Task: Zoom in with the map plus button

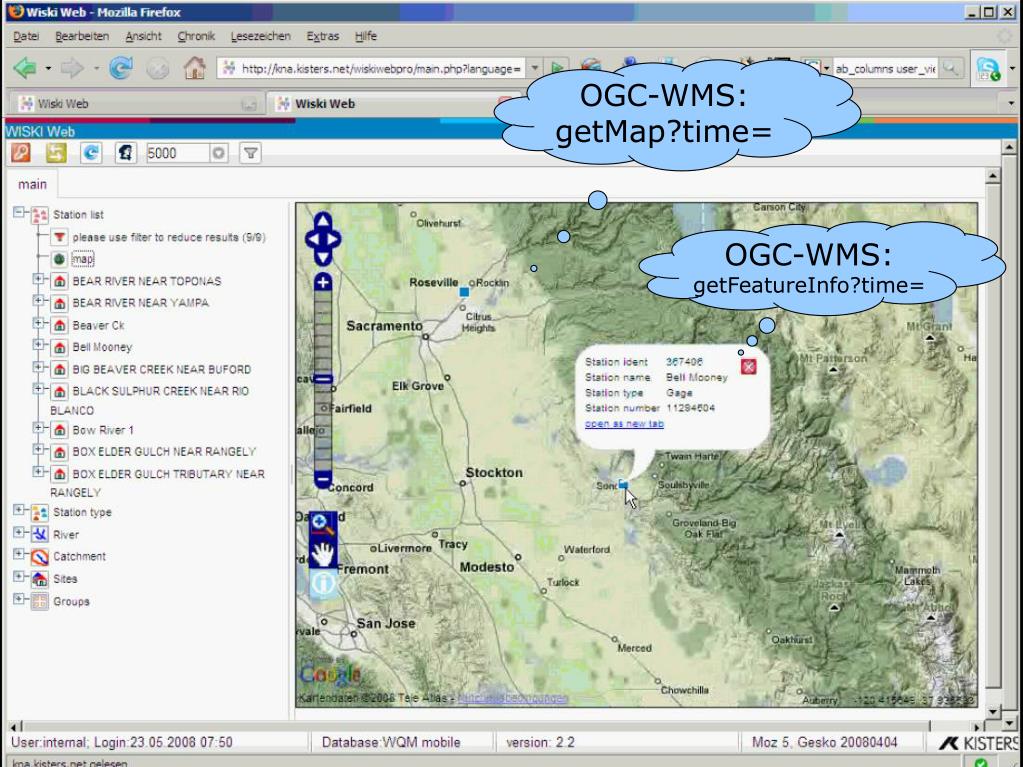Action: click(323, 282)
